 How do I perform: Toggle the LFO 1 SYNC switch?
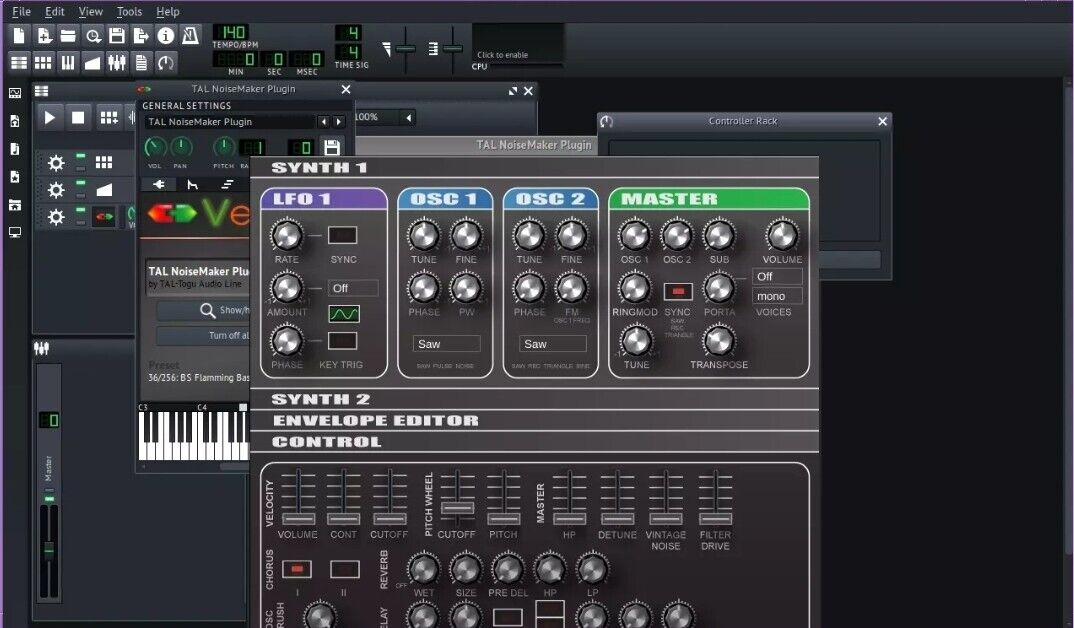click(x=342, y=236)
